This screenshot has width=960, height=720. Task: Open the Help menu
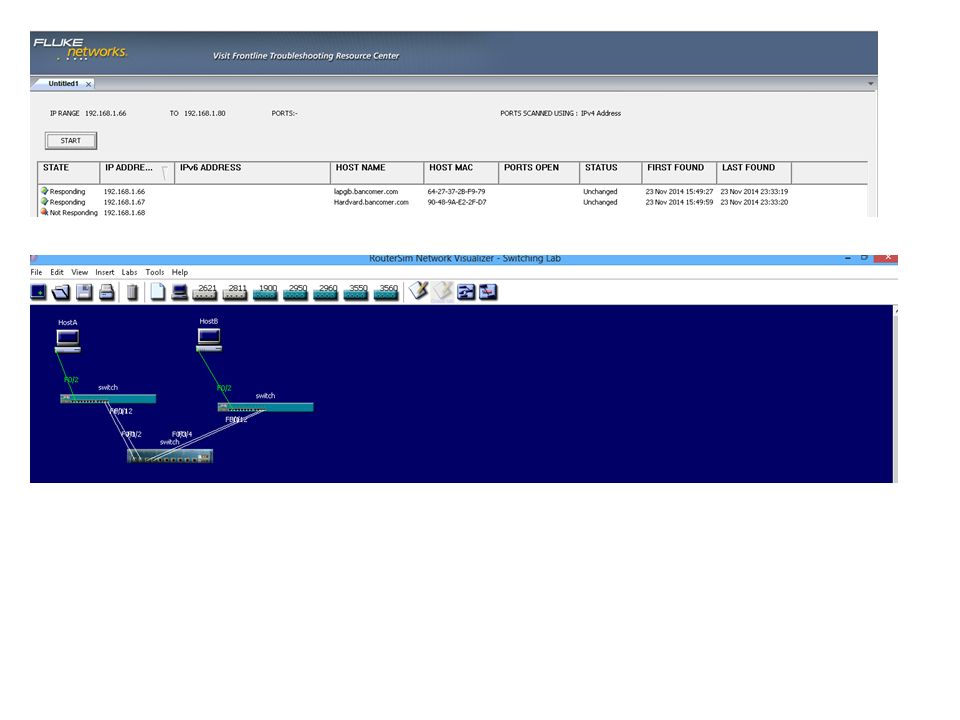coord(179,272)
